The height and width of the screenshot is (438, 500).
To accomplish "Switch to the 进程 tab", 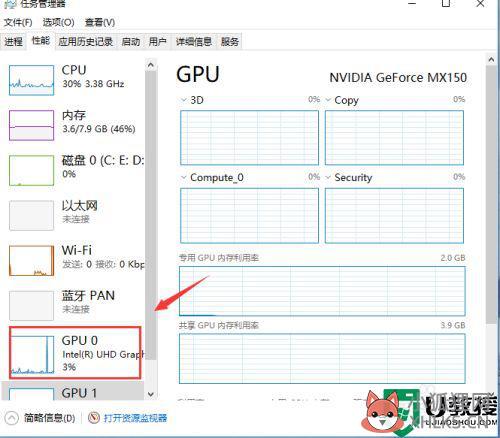I will click(x=13, y=42).
